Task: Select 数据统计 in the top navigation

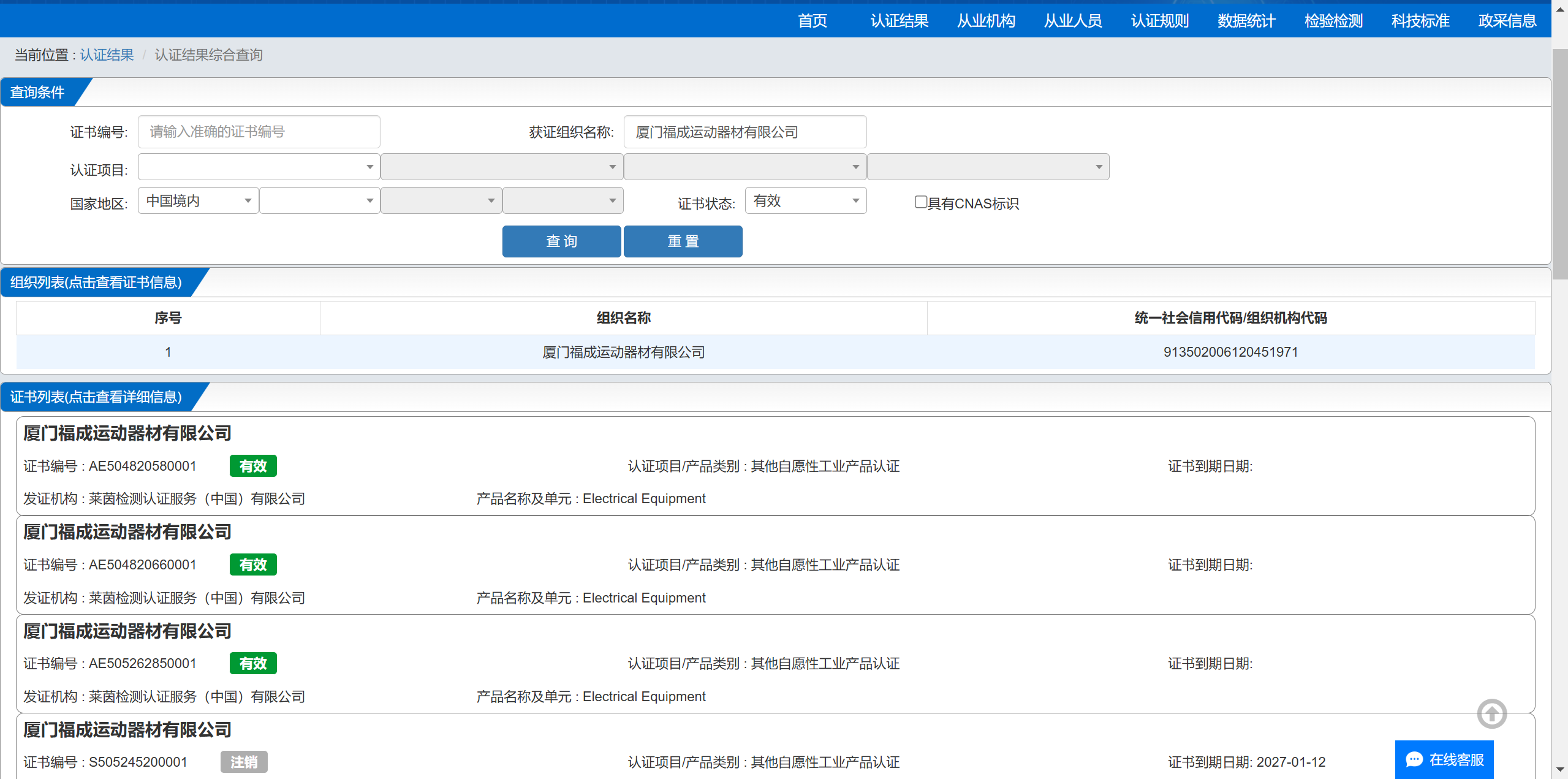Action: (1246, 21)
